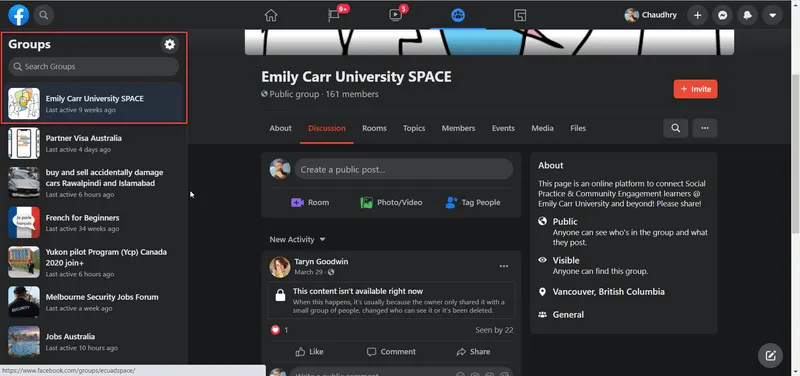Image resolution: width=800 pixels, height=376 pixels.
Task: Open the Facebook Home icon
Action: pyautogui.click(x=271, y=15)
